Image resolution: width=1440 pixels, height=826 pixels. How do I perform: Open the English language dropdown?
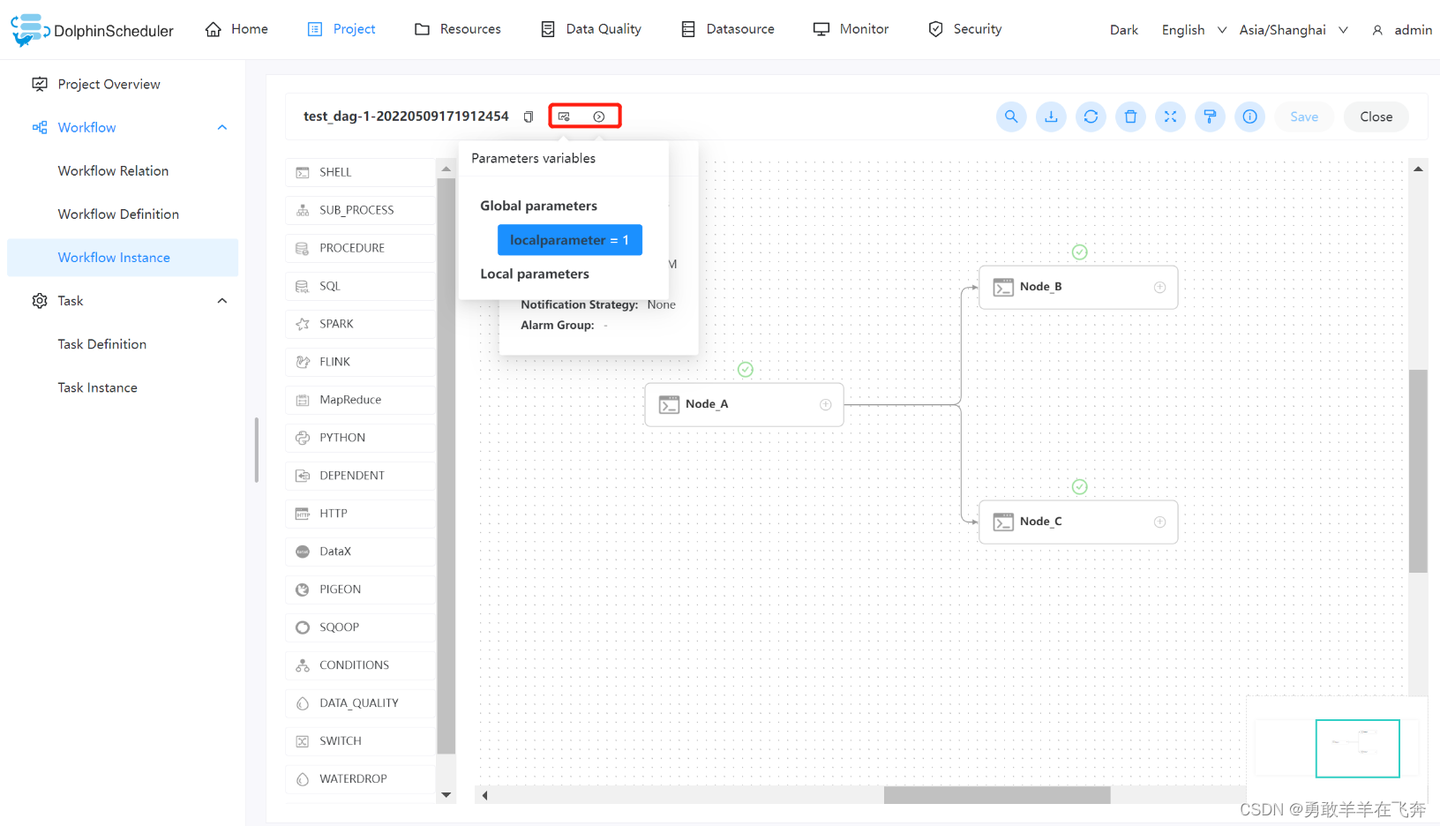(1194, 30)
